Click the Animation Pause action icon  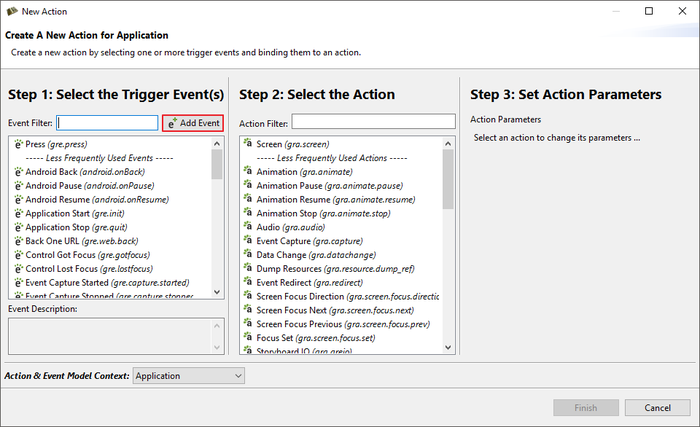pos(248,184)
